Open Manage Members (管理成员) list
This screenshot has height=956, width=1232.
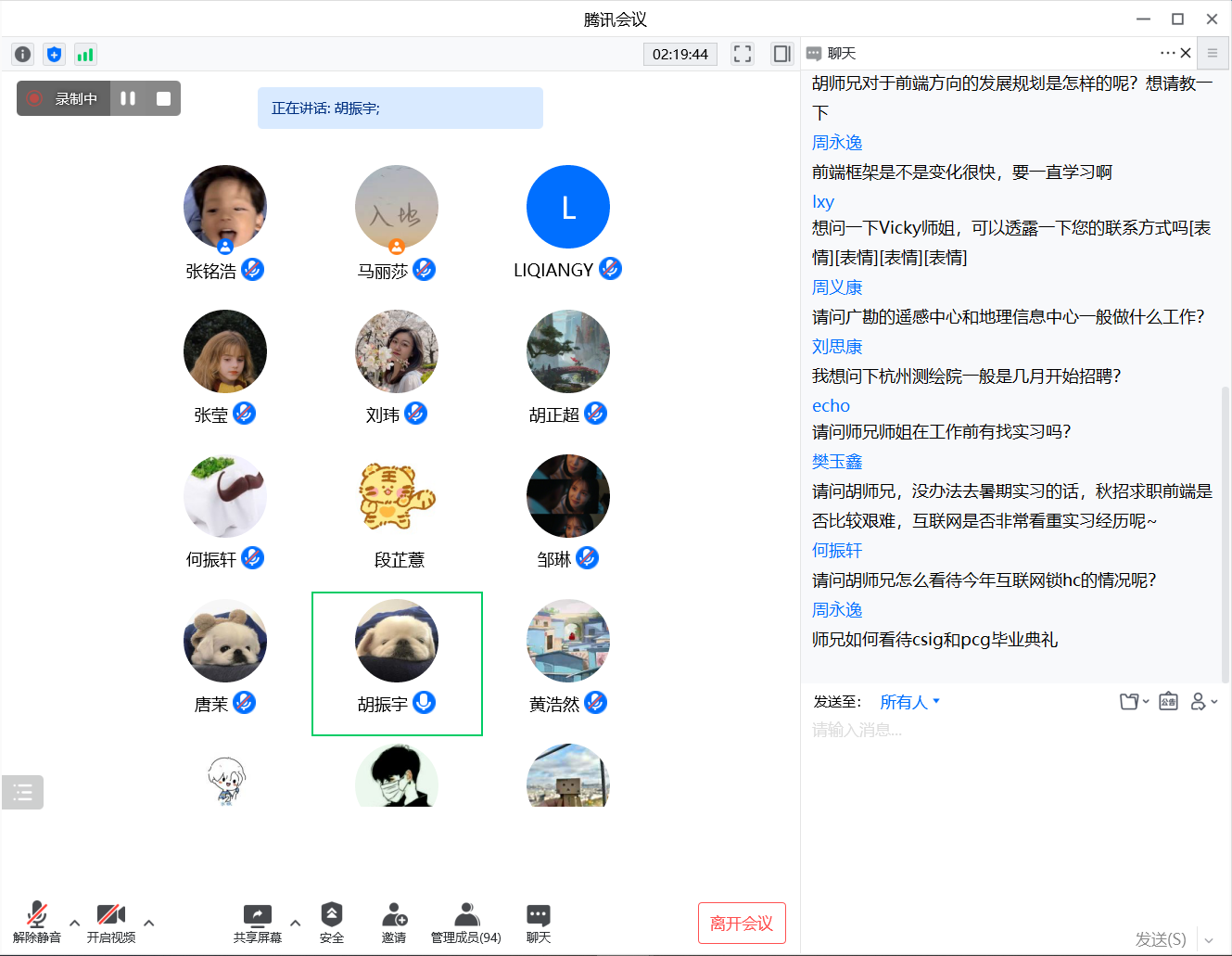466,922
